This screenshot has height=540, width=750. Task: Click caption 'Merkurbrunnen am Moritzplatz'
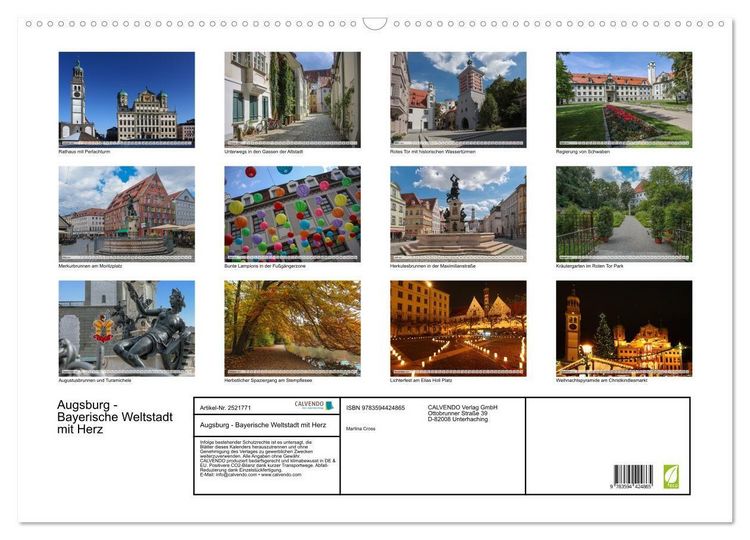[x=90, y=266]
